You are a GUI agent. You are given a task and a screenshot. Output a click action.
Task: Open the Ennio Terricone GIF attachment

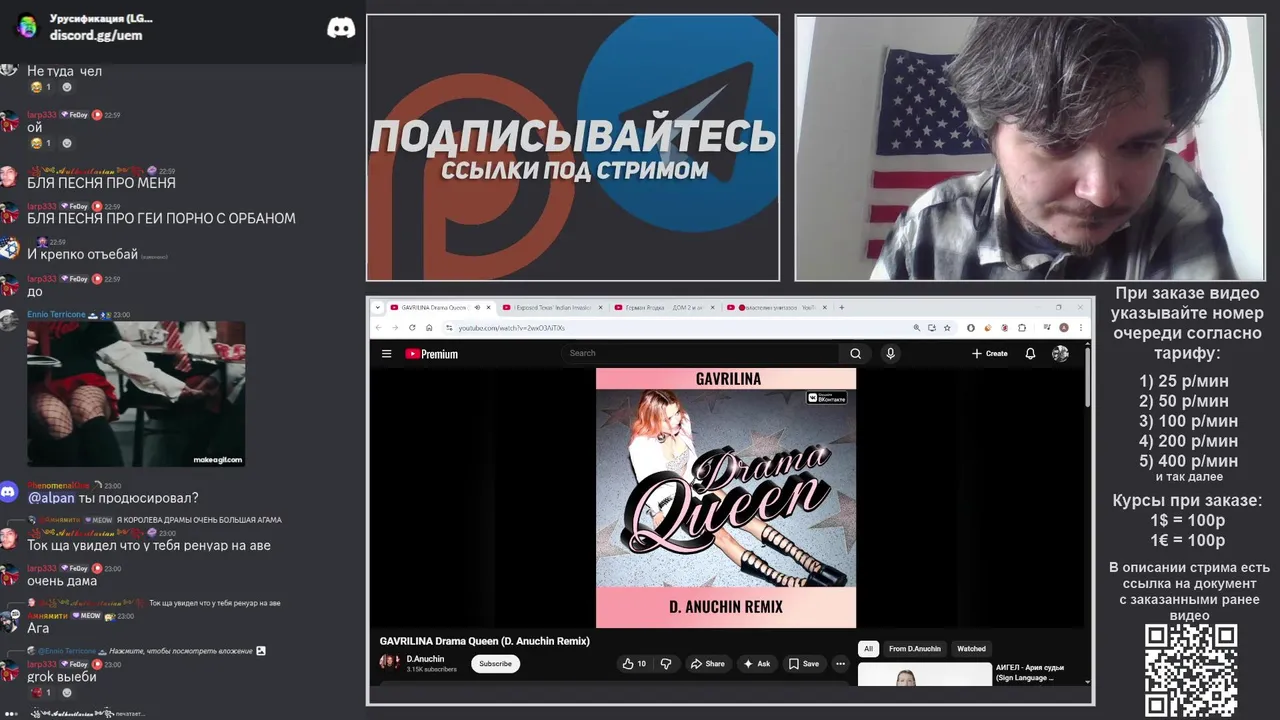(136, 394)
